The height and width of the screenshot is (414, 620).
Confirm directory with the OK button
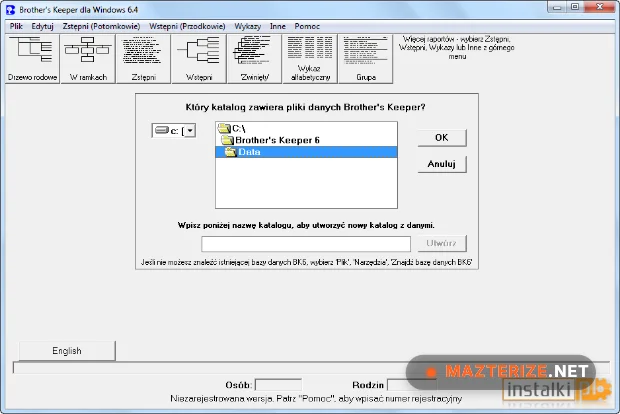pos(442,138)
